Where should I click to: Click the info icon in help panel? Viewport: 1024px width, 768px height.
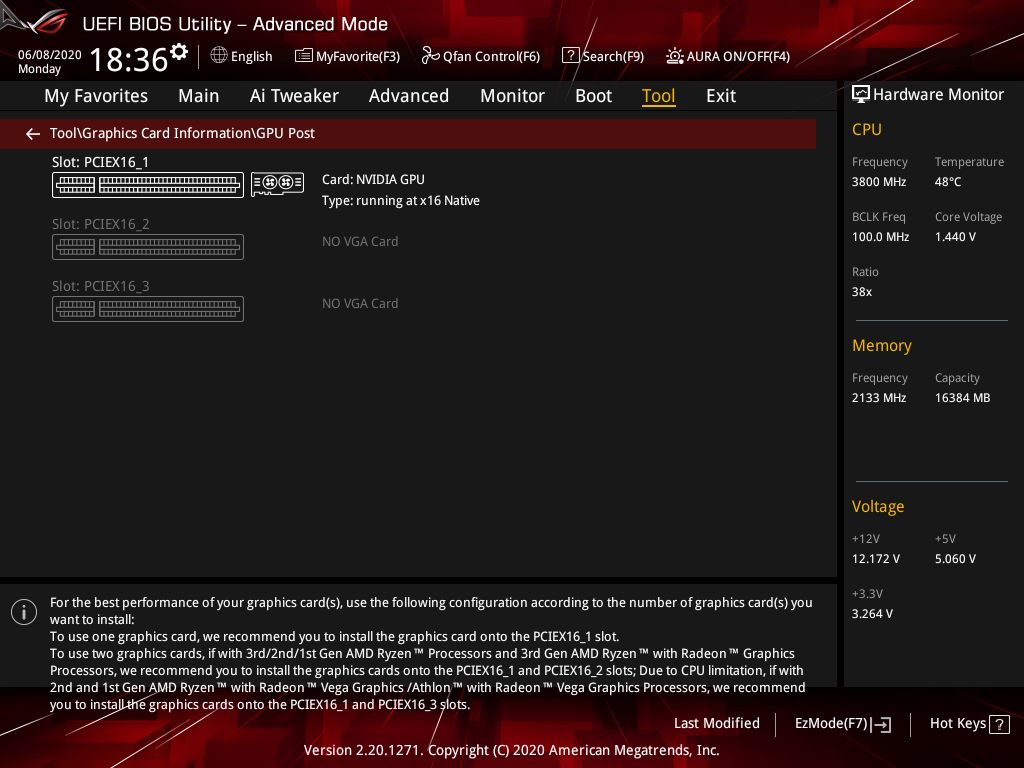point(24,612)
